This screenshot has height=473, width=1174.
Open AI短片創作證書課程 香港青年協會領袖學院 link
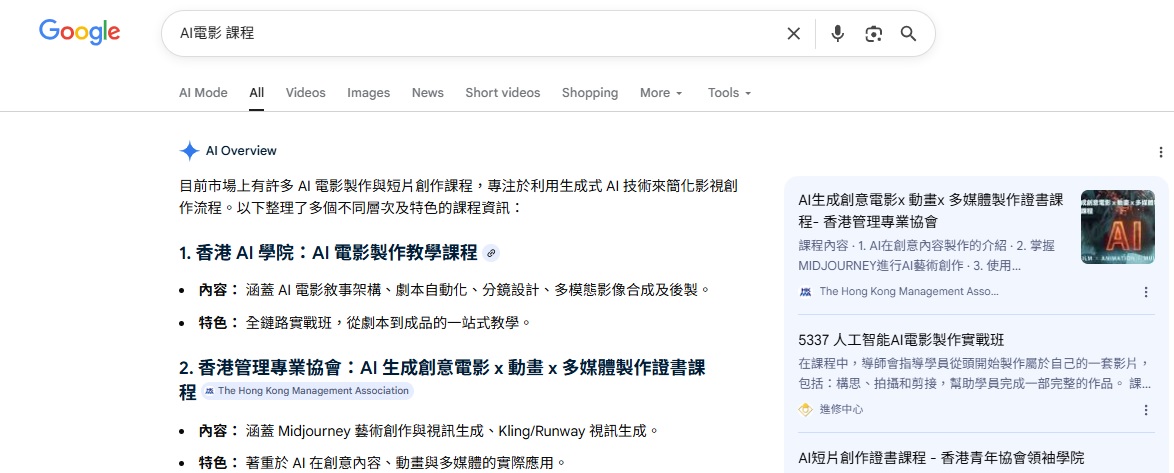[x=940, y=458]
